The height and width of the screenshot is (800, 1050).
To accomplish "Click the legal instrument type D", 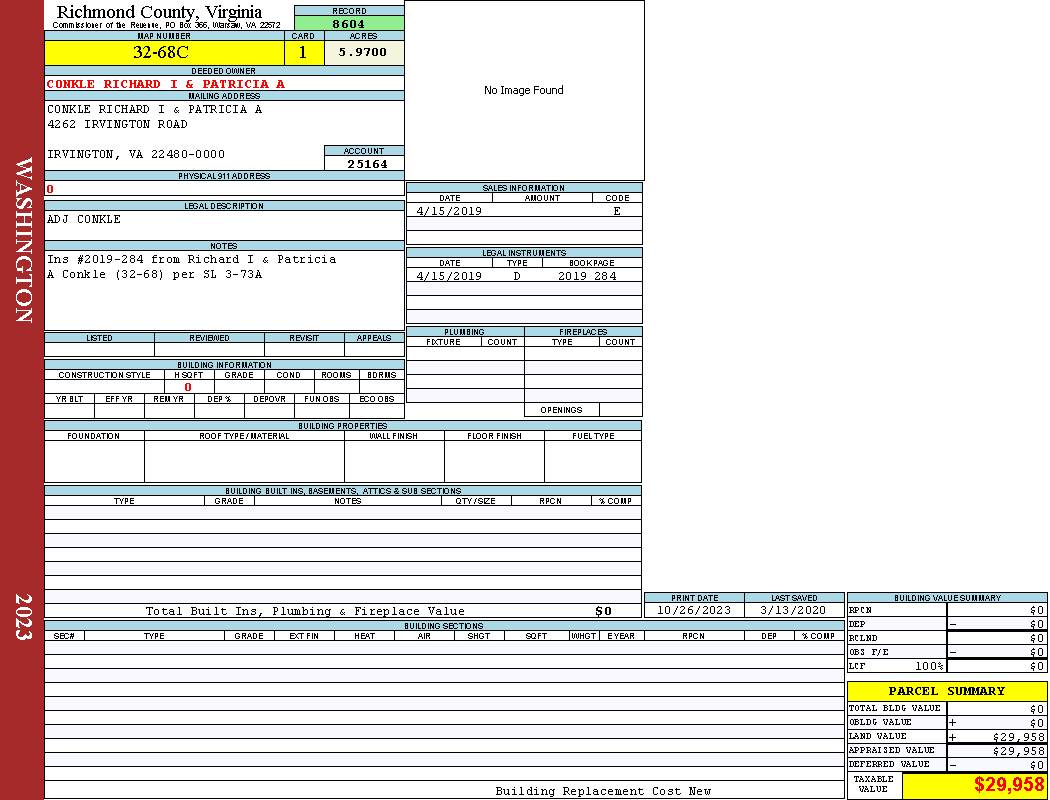I will (x=517, y=276).
